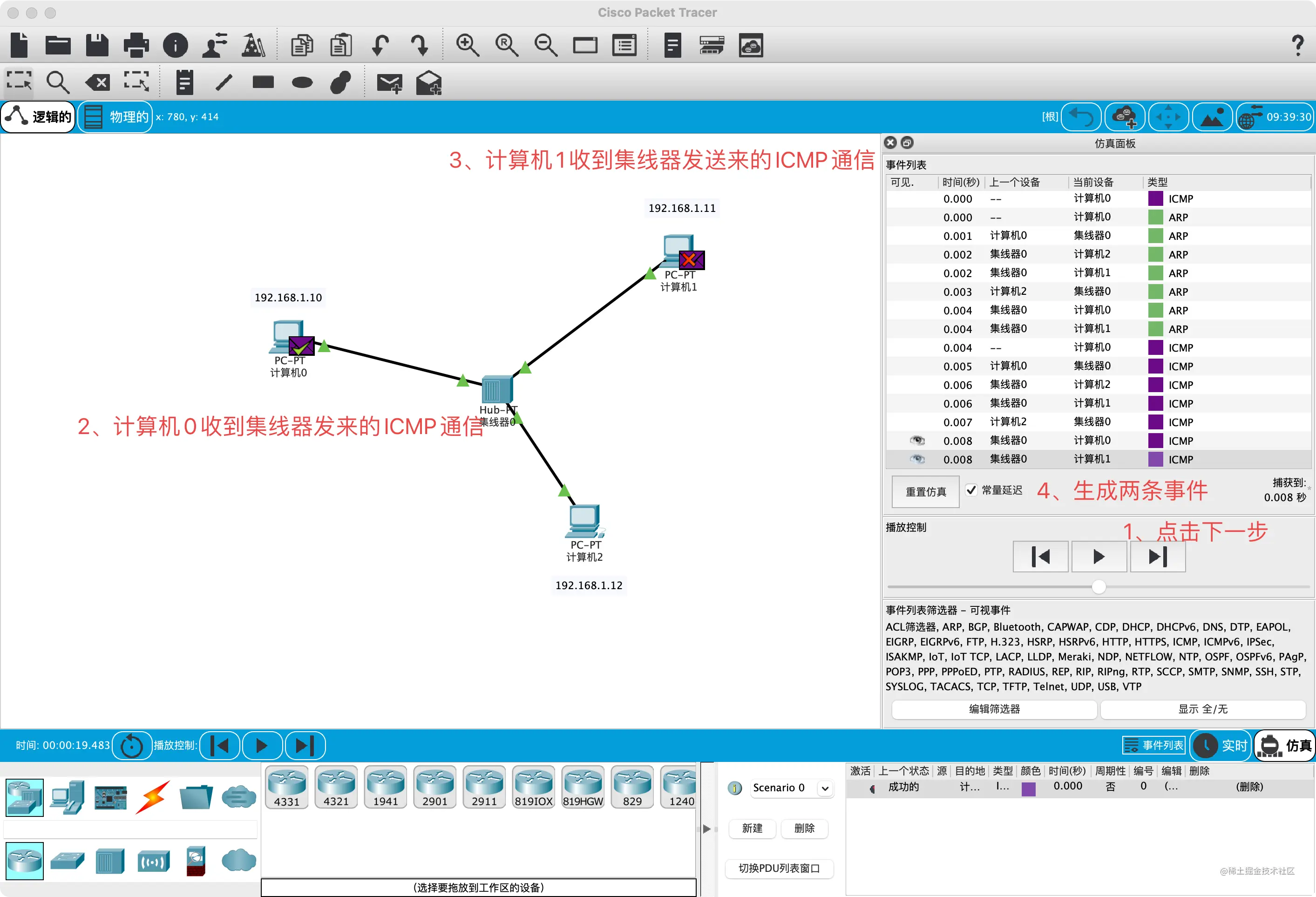Select PC 计算机2 on the canvas
Image resolution: width=1316 pixels, height=897 pixels.
click(584, 521)
